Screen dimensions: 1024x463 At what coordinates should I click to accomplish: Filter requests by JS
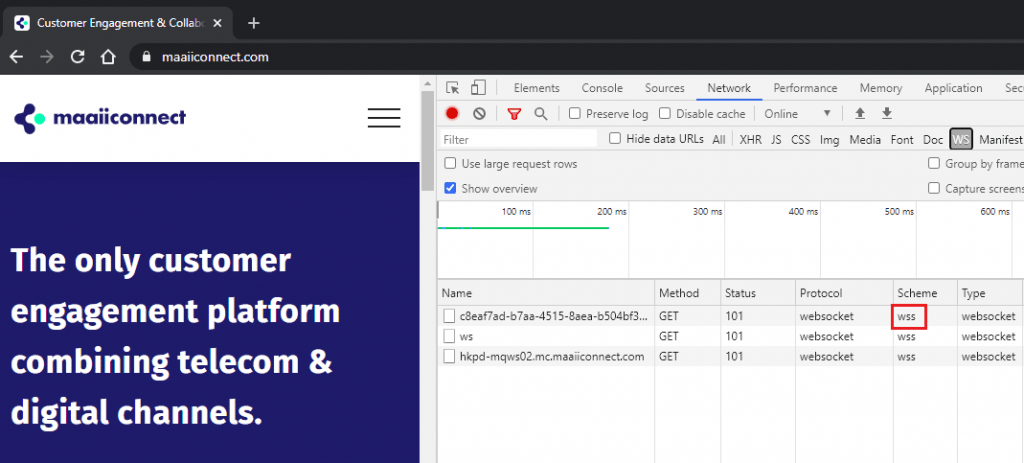point(776,139)
